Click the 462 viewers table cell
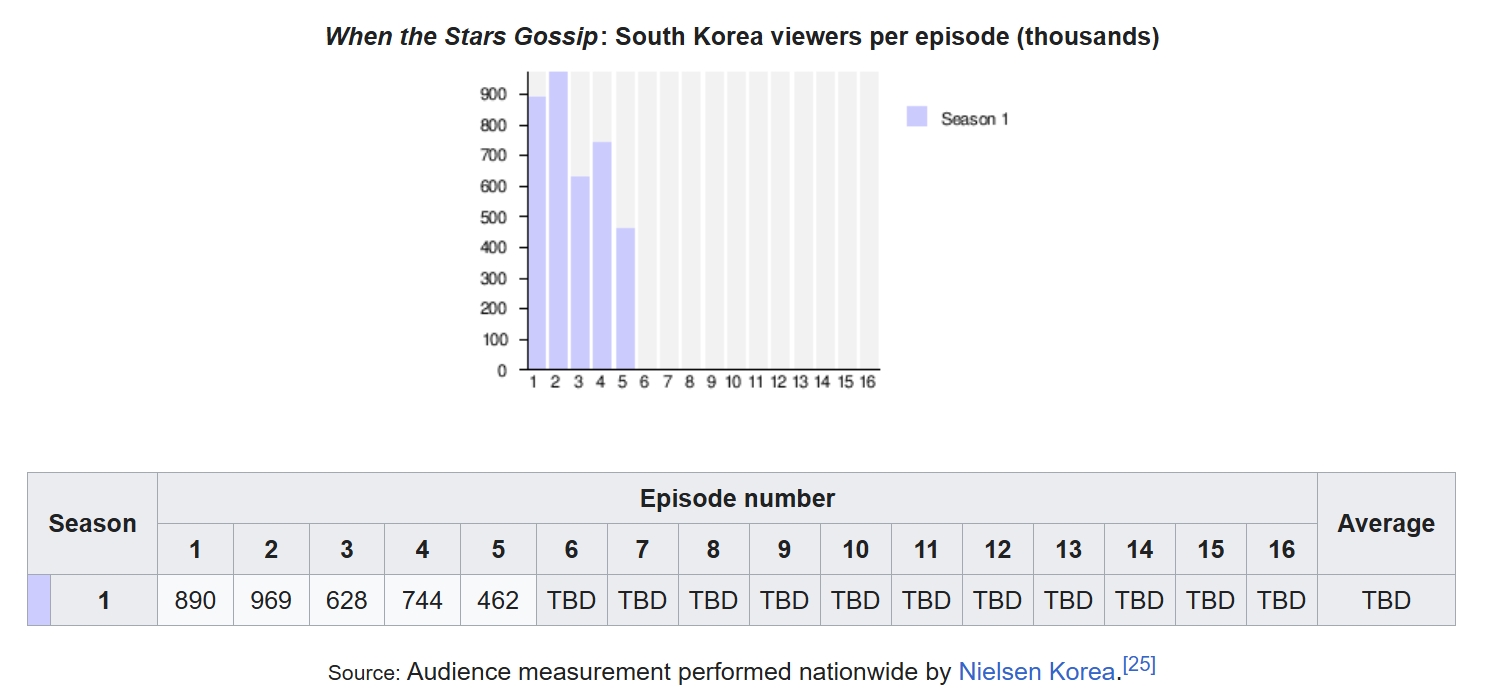The width and height of the screenshot is (1491, 696). pos(498,600)
